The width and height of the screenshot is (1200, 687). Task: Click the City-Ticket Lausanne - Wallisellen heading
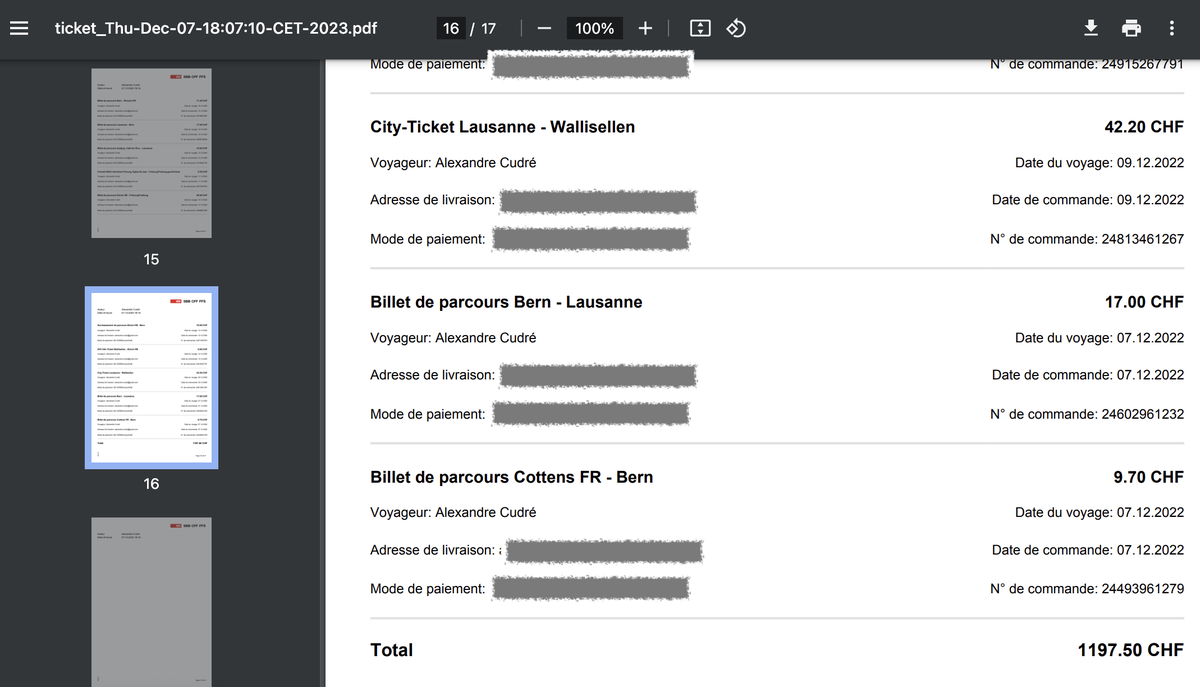coord(502,127)
